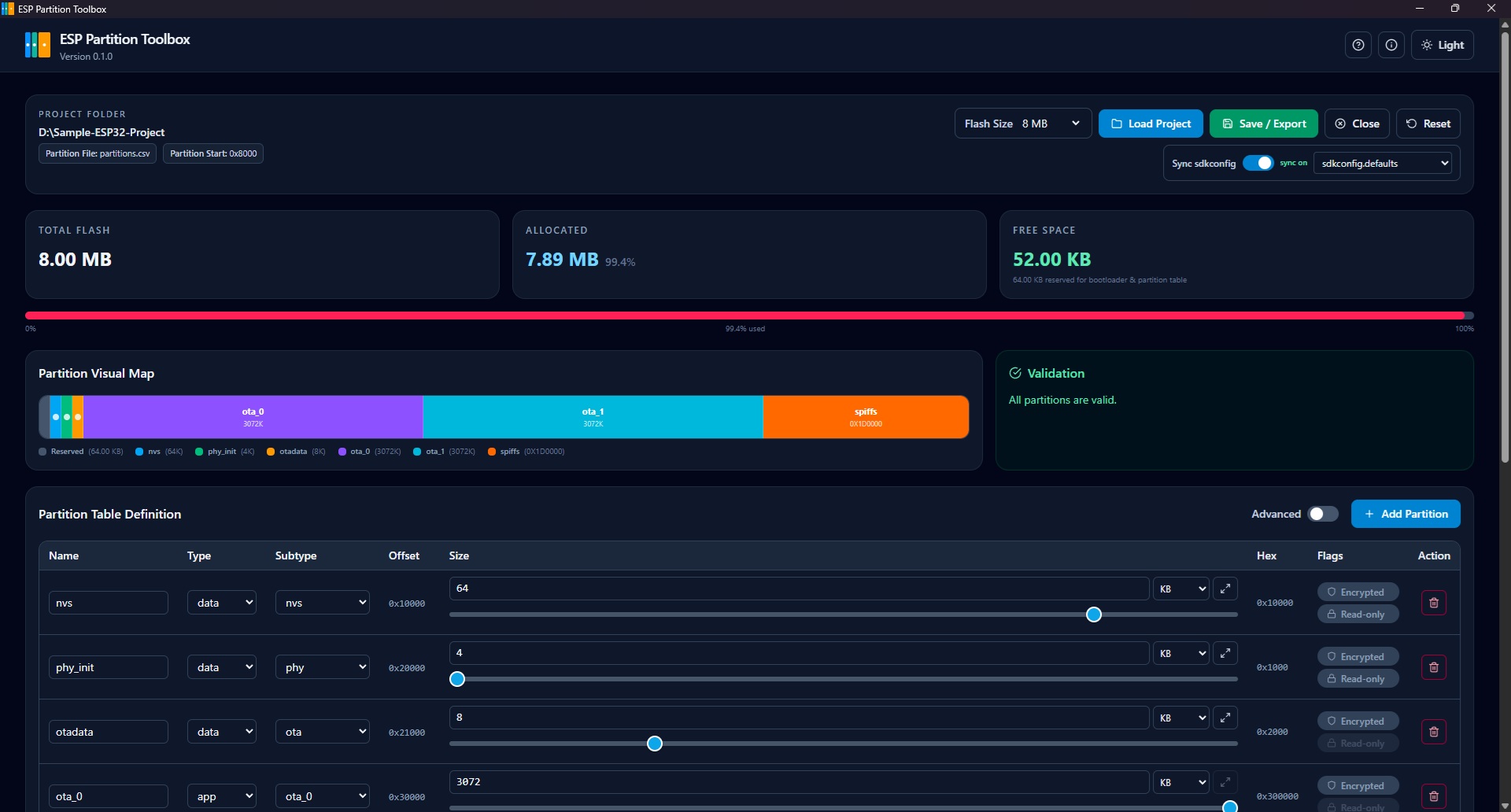Click the otadata size slider handle
This screenshot has height=812, width=1511.
(655, 744)
